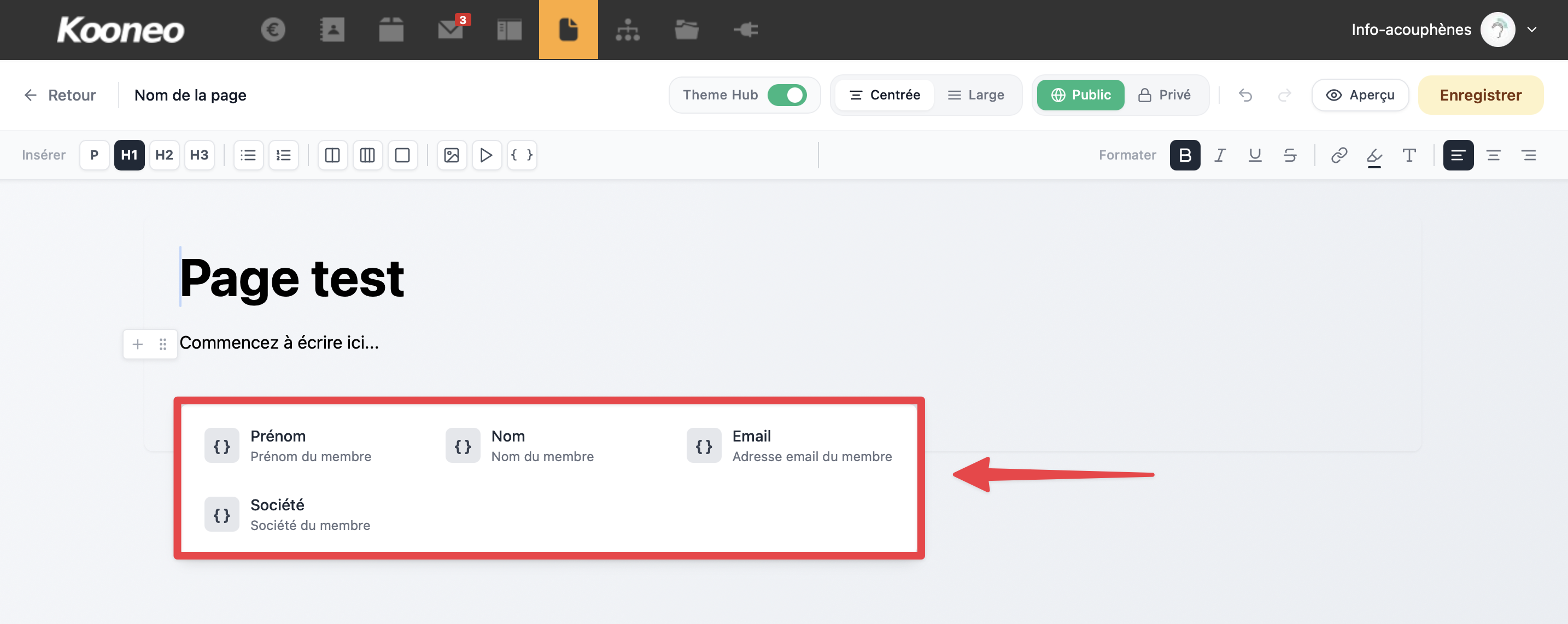
Task: Apply strikethrough formatting
Action: (1289, 155)
